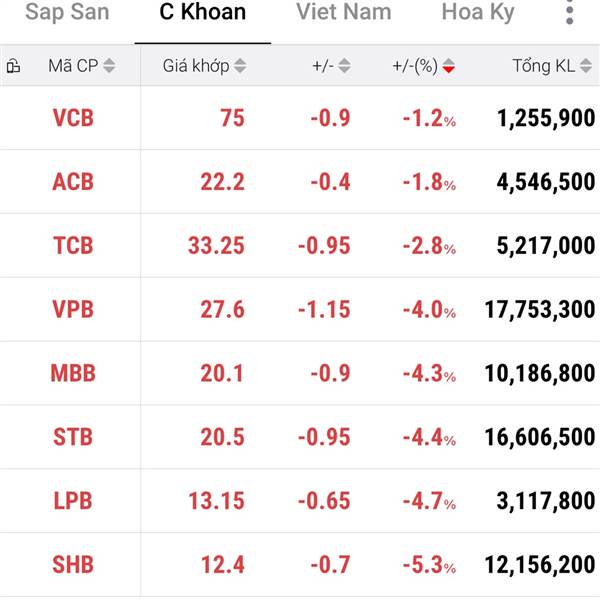Viewport: 600px width, 600px height.
Task: Open VPB stock details
Action: (x=73, y=310)
